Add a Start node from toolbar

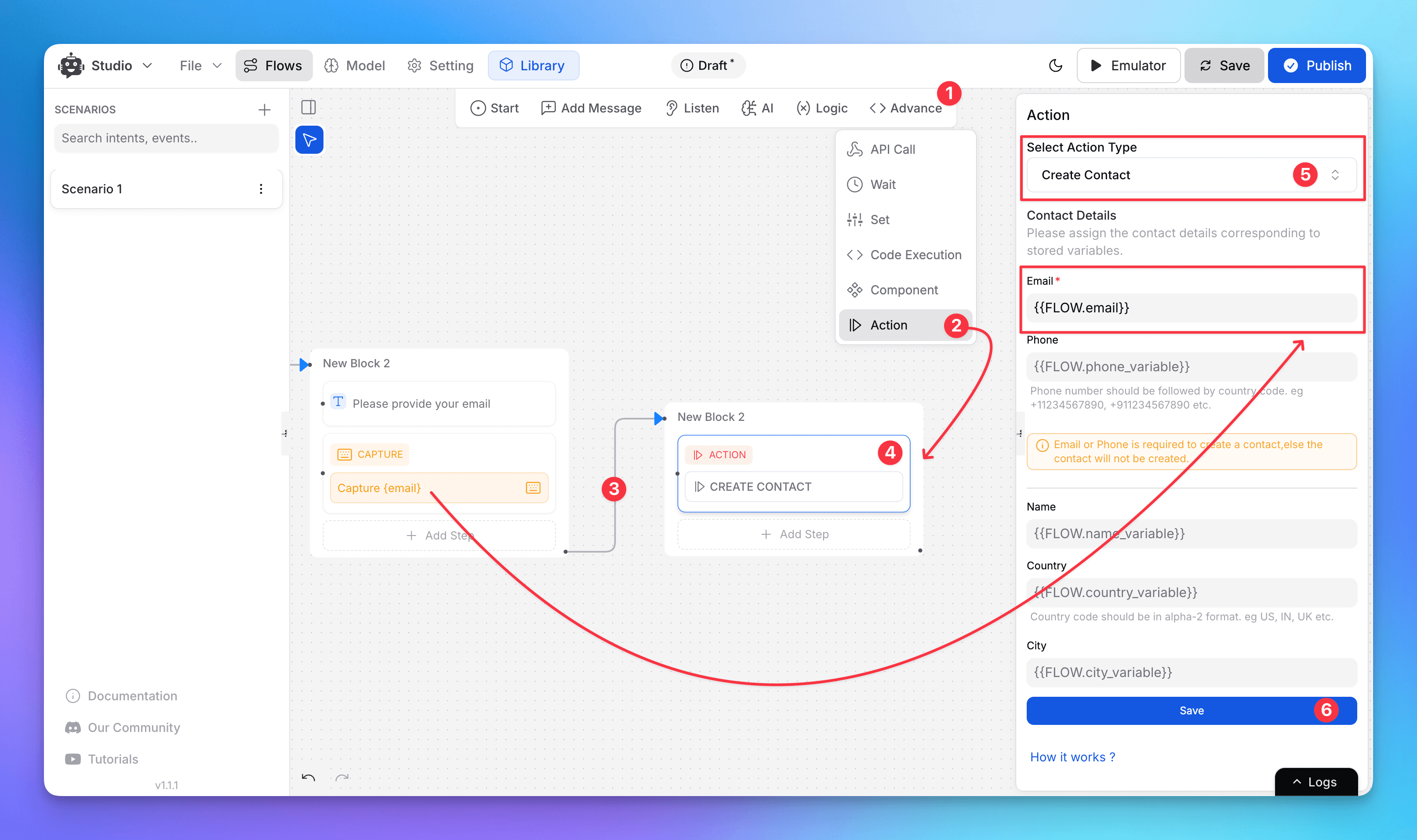click(x=494, y=108)
